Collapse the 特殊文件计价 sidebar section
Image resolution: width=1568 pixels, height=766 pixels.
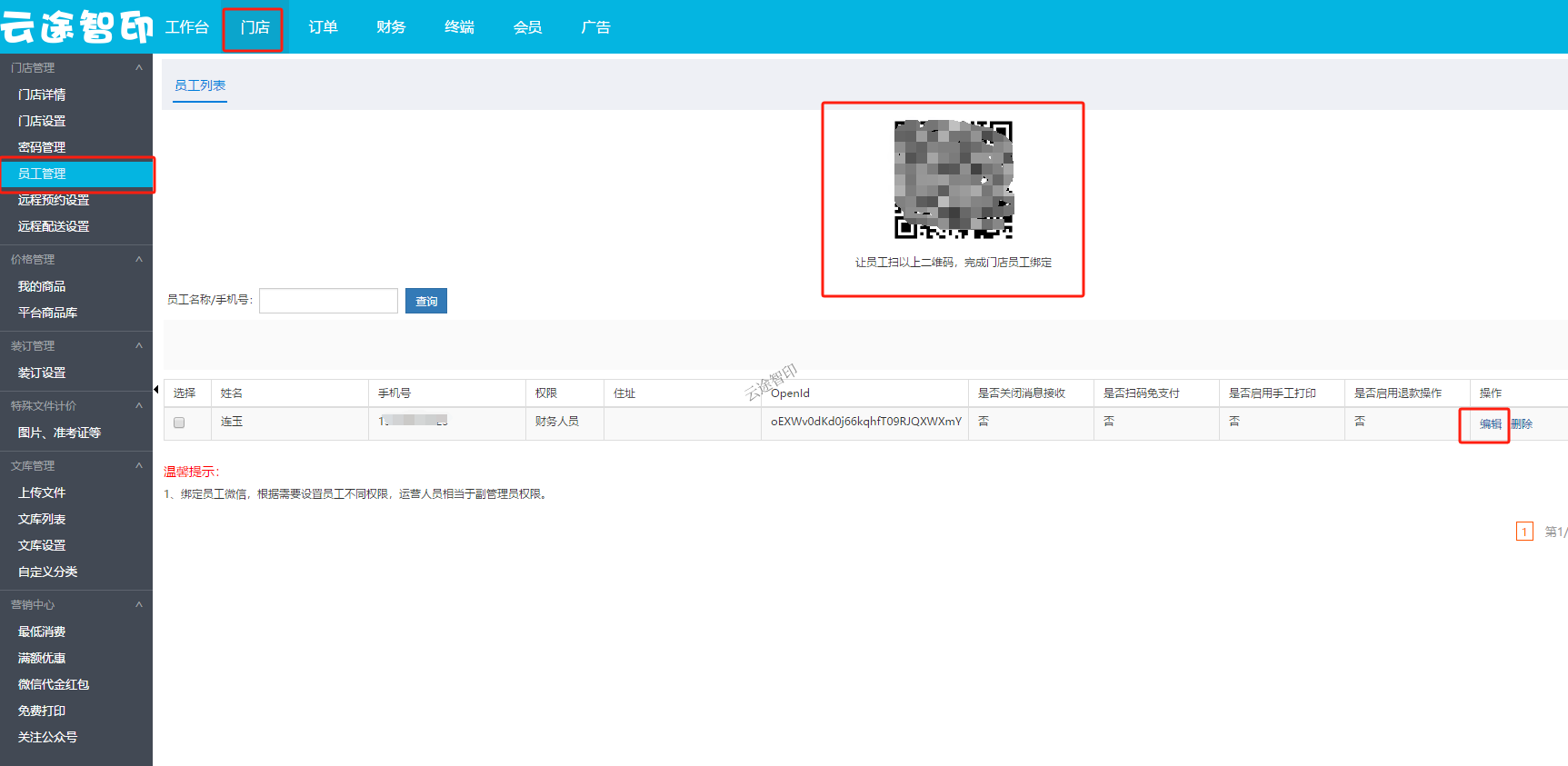(139, 405)
